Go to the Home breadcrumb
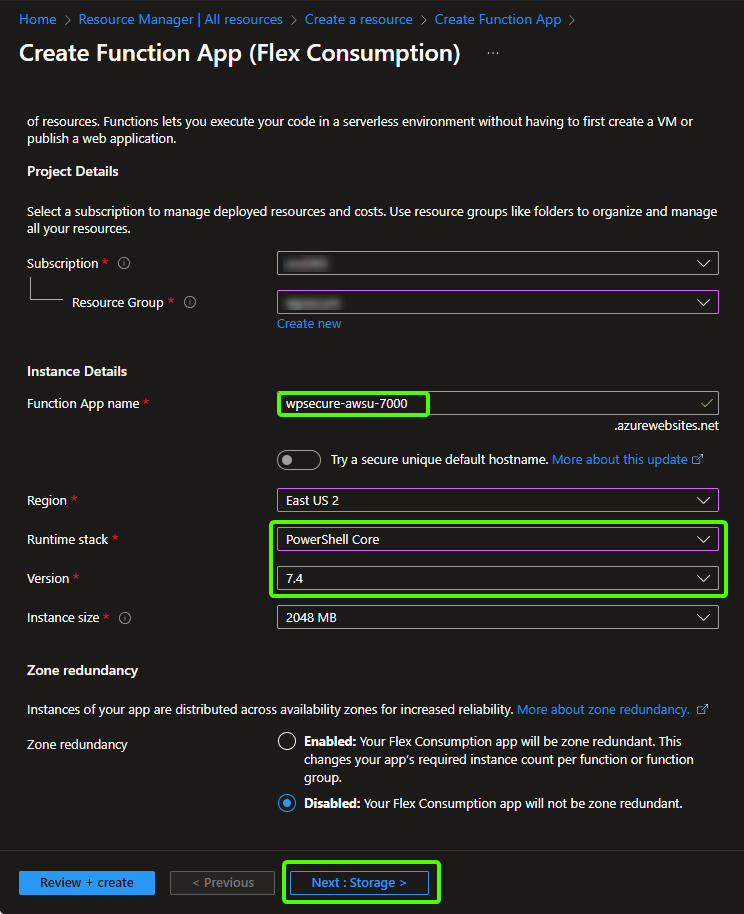 pos(38,19)
